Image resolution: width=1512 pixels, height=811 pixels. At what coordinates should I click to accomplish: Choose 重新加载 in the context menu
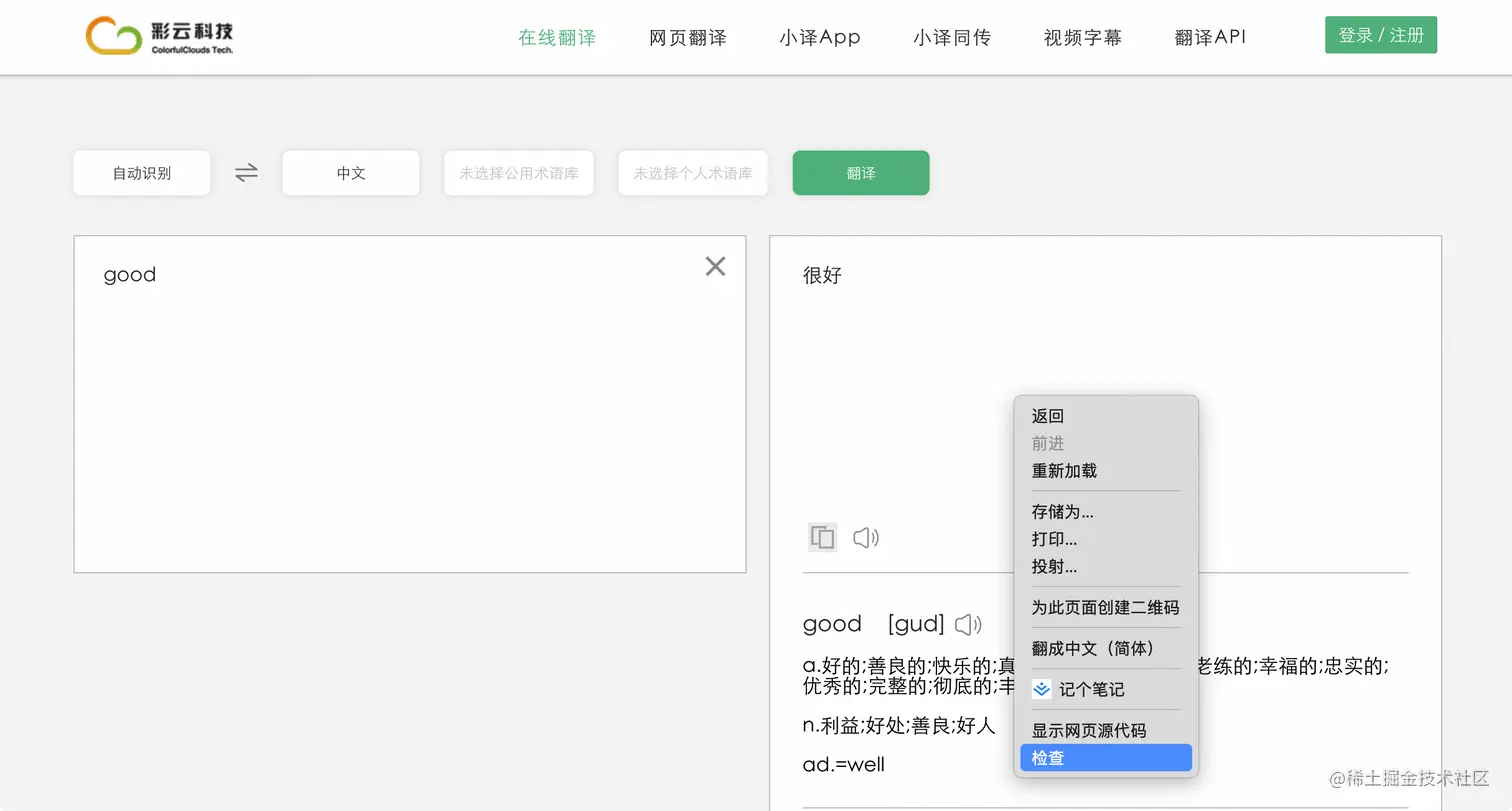click(1106, 471)
